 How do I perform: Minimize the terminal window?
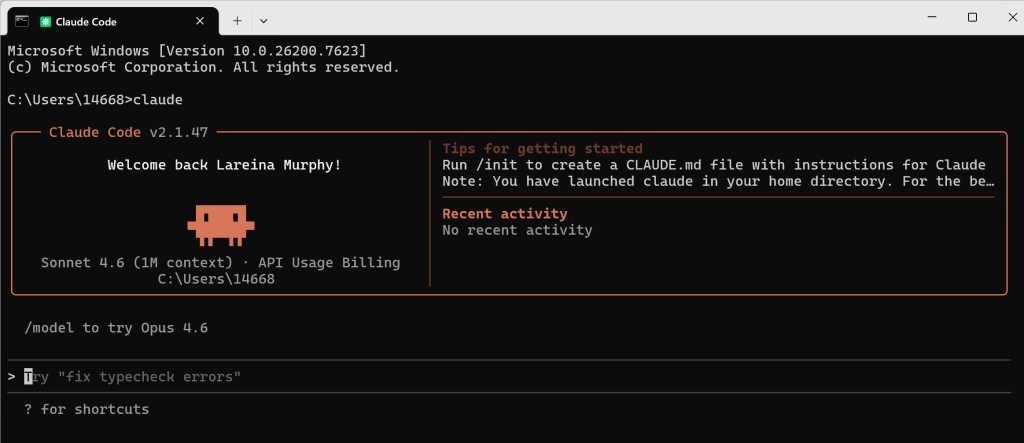pos(927,18)
